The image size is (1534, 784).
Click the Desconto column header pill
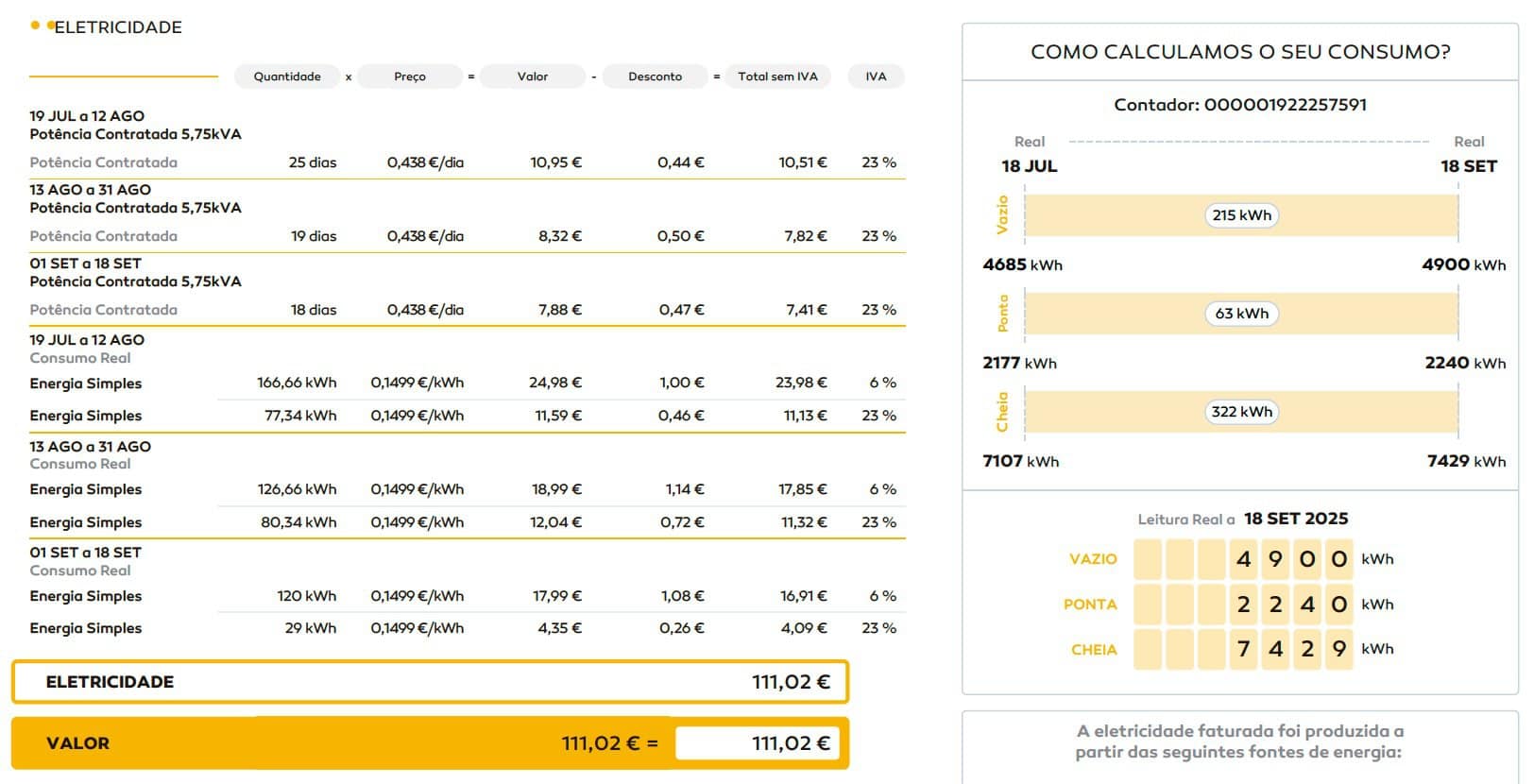point(655,77)
